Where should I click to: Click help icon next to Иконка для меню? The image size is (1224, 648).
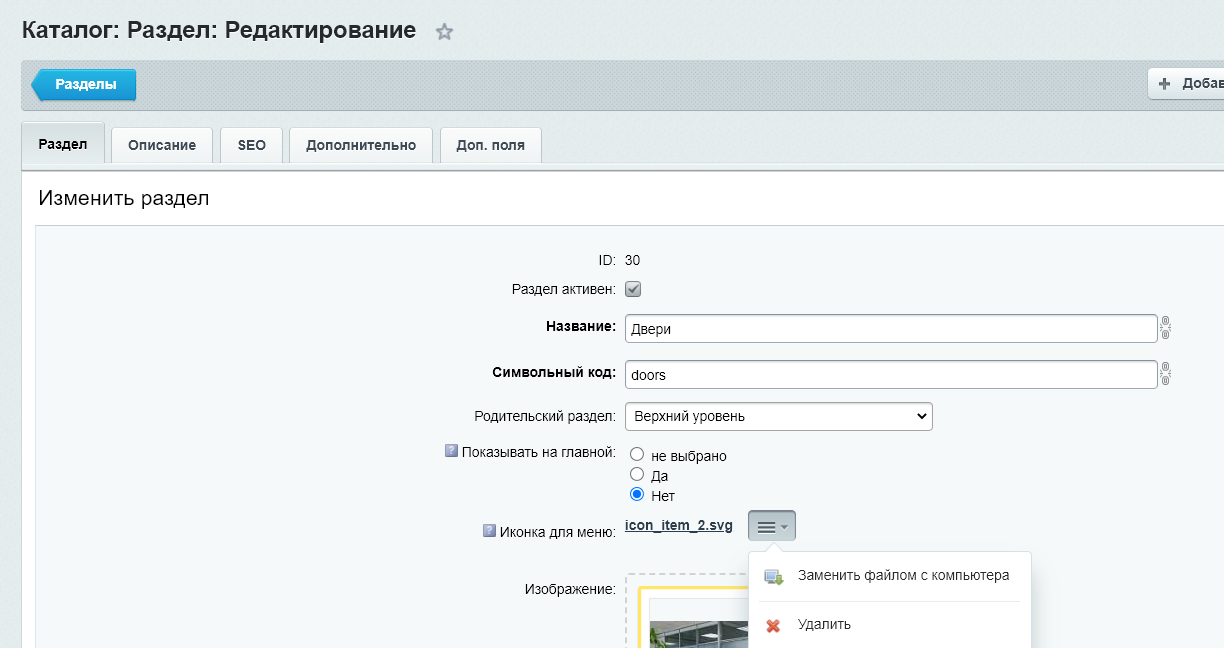point(490,531)
